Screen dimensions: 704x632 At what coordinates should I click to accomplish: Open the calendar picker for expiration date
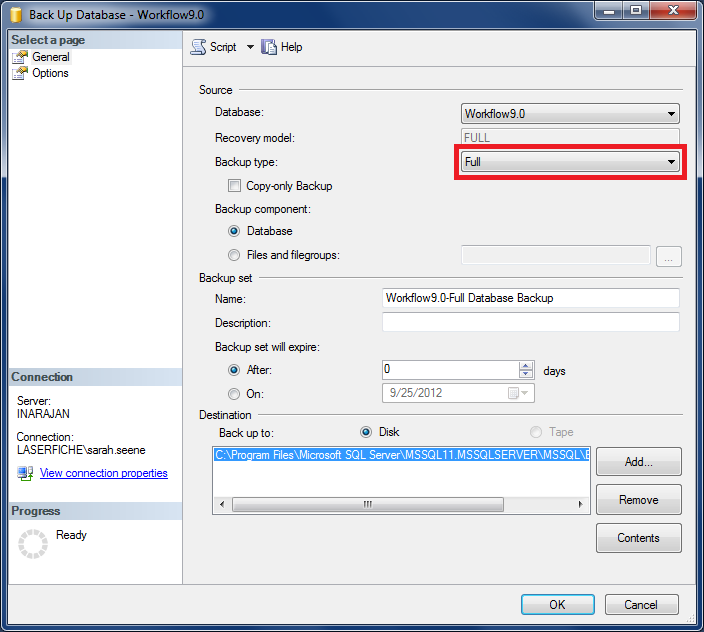pyautogui.click(x=513, y=394)
